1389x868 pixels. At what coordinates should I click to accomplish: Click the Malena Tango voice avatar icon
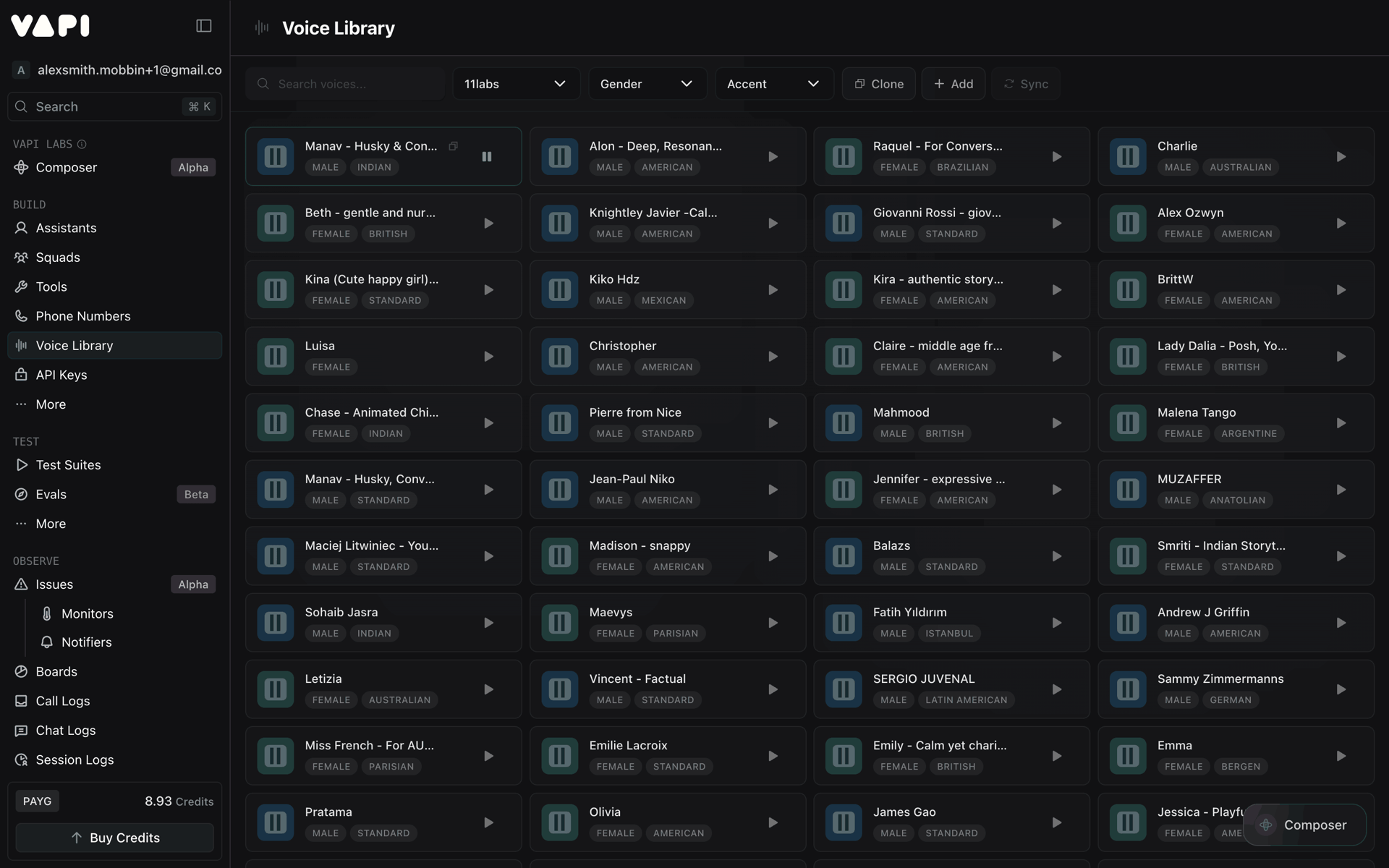pos(1128,422)
